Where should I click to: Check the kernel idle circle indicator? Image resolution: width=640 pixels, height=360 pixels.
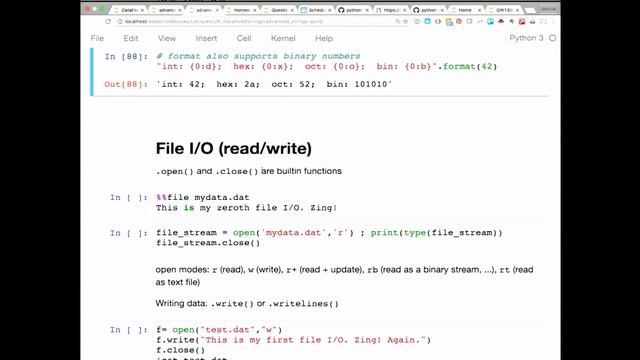552,38
